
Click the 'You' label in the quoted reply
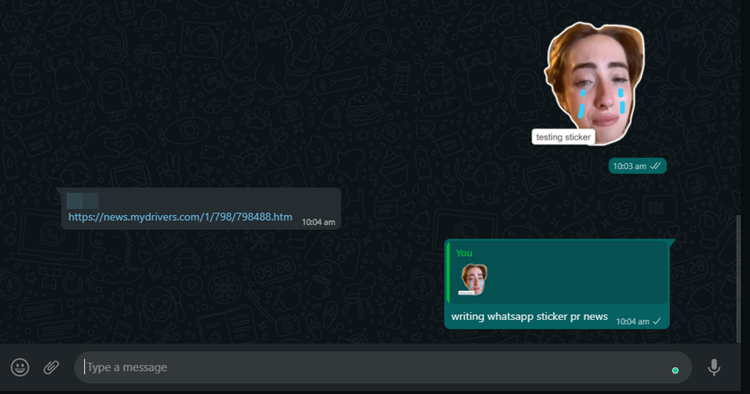pos(464,253)
